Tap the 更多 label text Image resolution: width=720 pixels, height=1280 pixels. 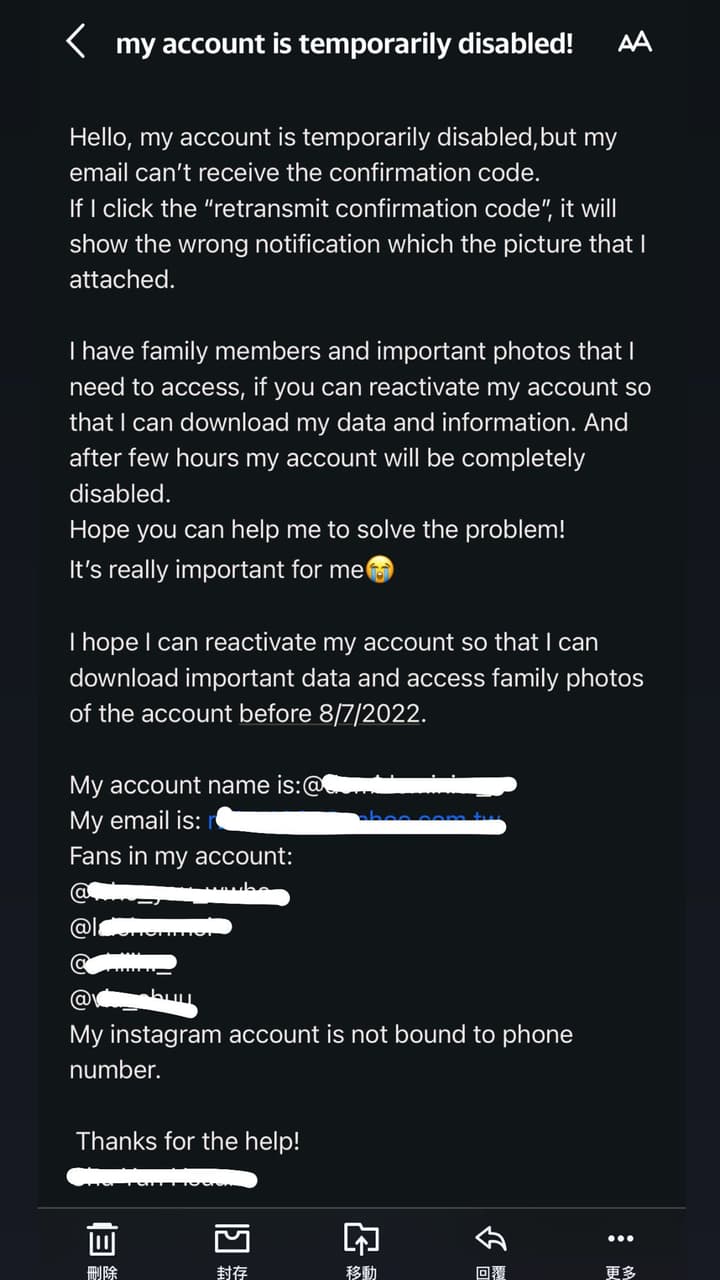pos(621,1273)
